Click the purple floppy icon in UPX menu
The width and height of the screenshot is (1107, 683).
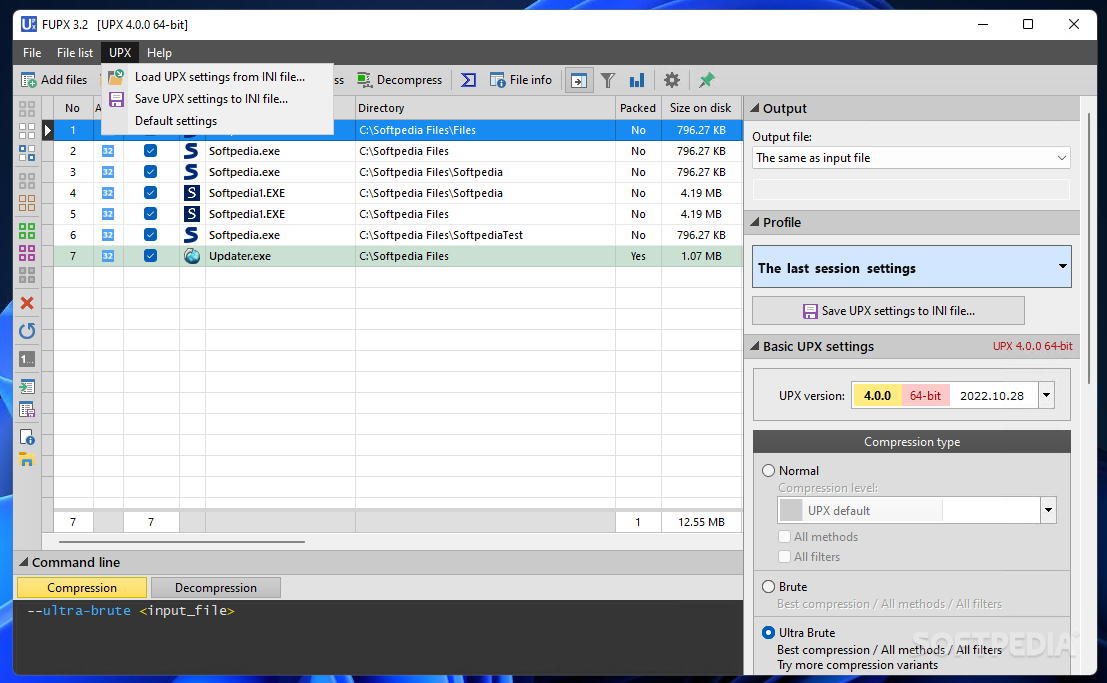[116, 99]
